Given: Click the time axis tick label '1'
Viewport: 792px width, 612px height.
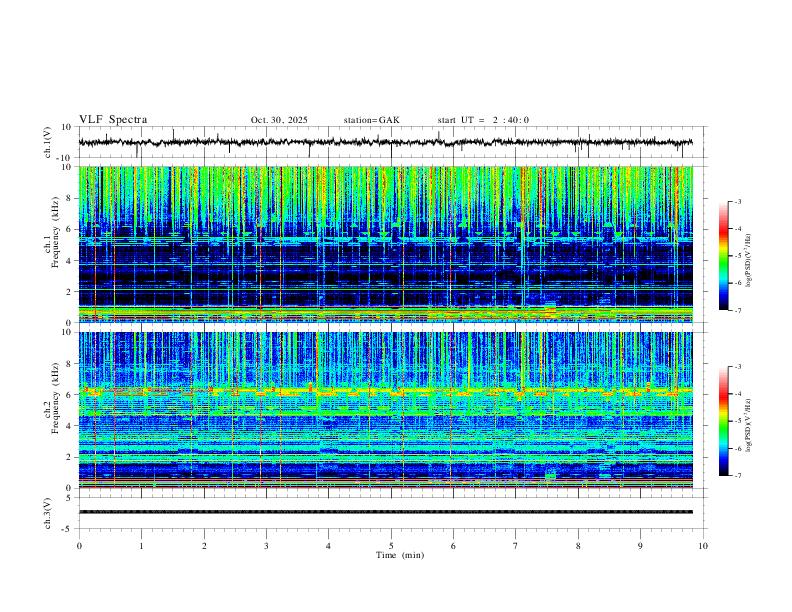Looking at the screenshot, I should pyautogui.click(x=141, y=546).
